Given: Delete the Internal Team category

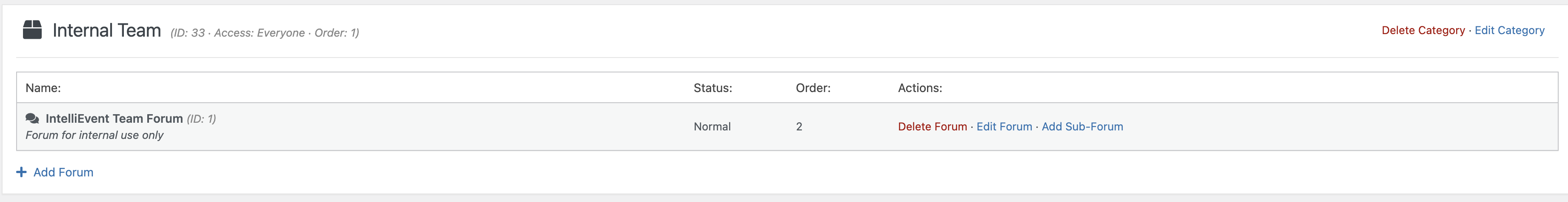Looking at the screenshot, I should (1422, 31).
